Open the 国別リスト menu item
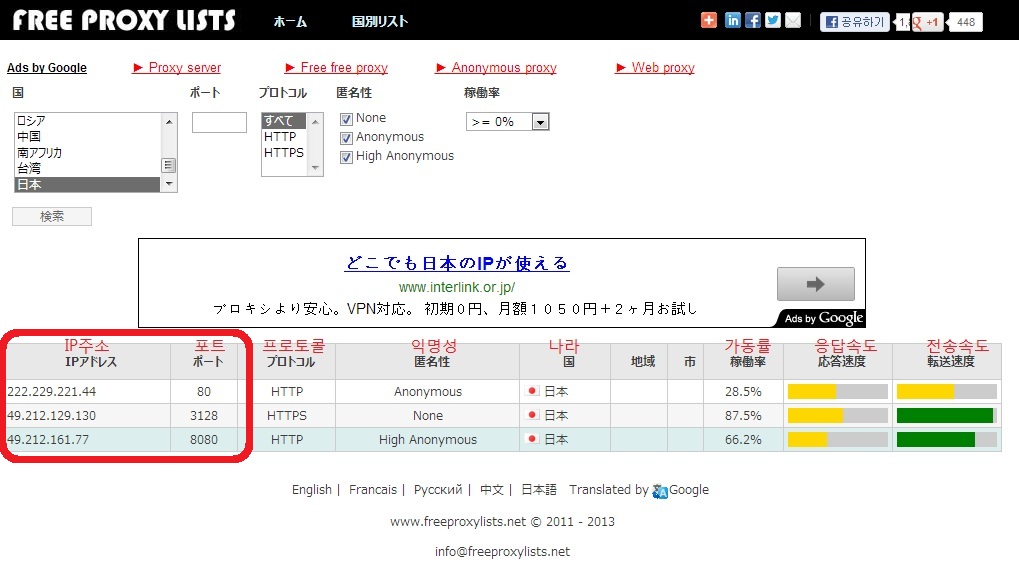 [380, 21]
